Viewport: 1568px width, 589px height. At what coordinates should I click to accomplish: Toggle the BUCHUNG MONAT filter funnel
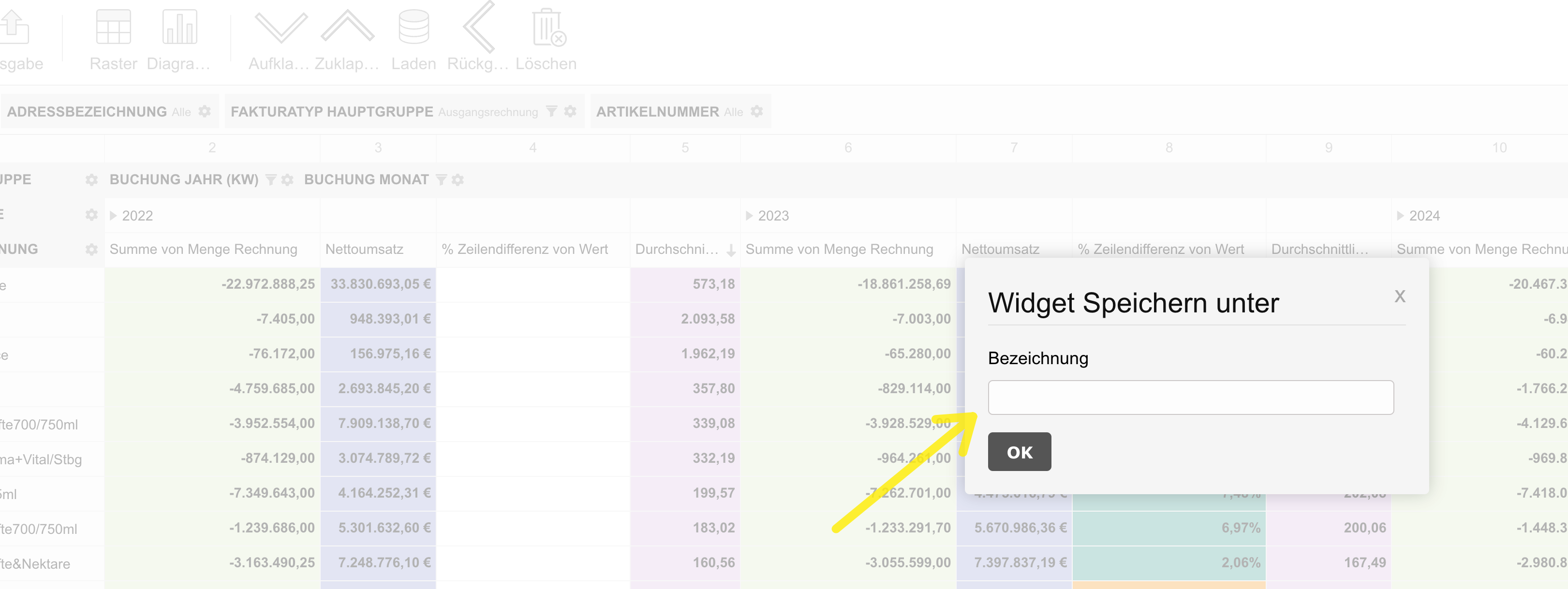click(441, 179)
